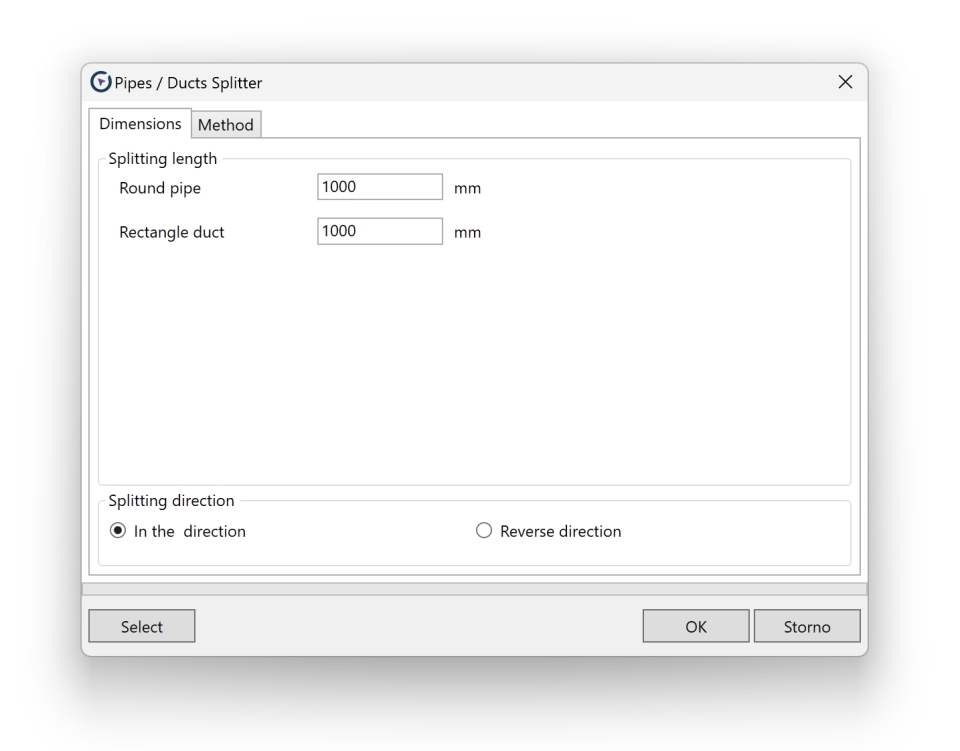Confirm the dialog with OK
960x751 pixels.
pyautogui.click(x=695, y=626)
